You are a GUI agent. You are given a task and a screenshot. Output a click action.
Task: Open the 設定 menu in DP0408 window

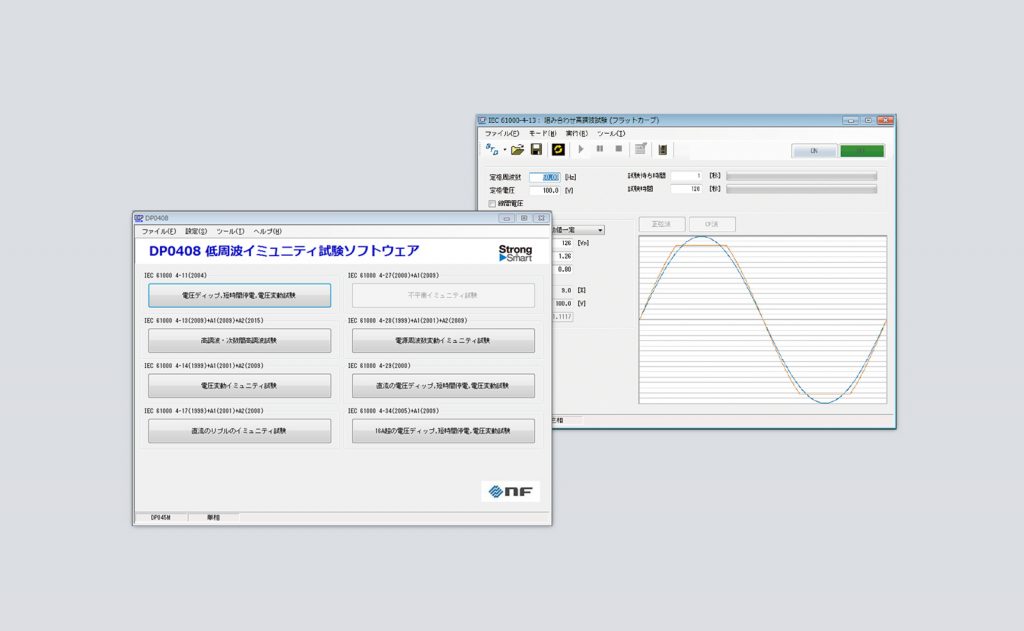(x=196, y=231)
